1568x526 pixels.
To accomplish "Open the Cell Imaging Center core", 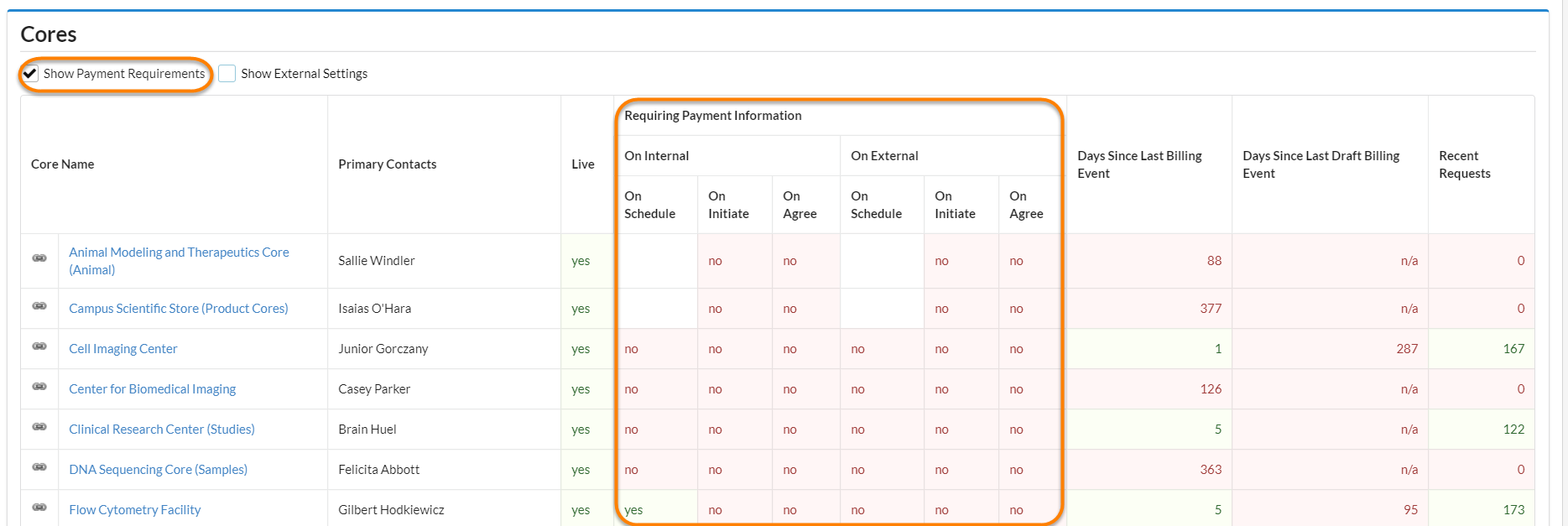I will [x=123, y=349].
